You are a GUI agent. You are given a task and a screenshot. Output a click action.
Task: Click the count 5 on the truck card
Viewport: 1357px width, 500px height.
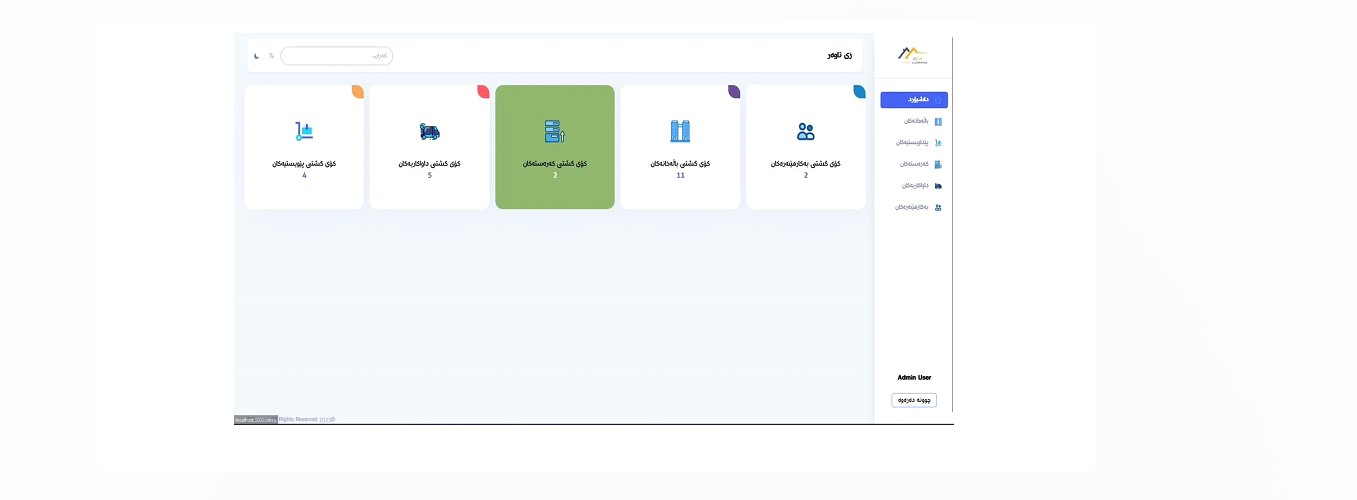430,175
